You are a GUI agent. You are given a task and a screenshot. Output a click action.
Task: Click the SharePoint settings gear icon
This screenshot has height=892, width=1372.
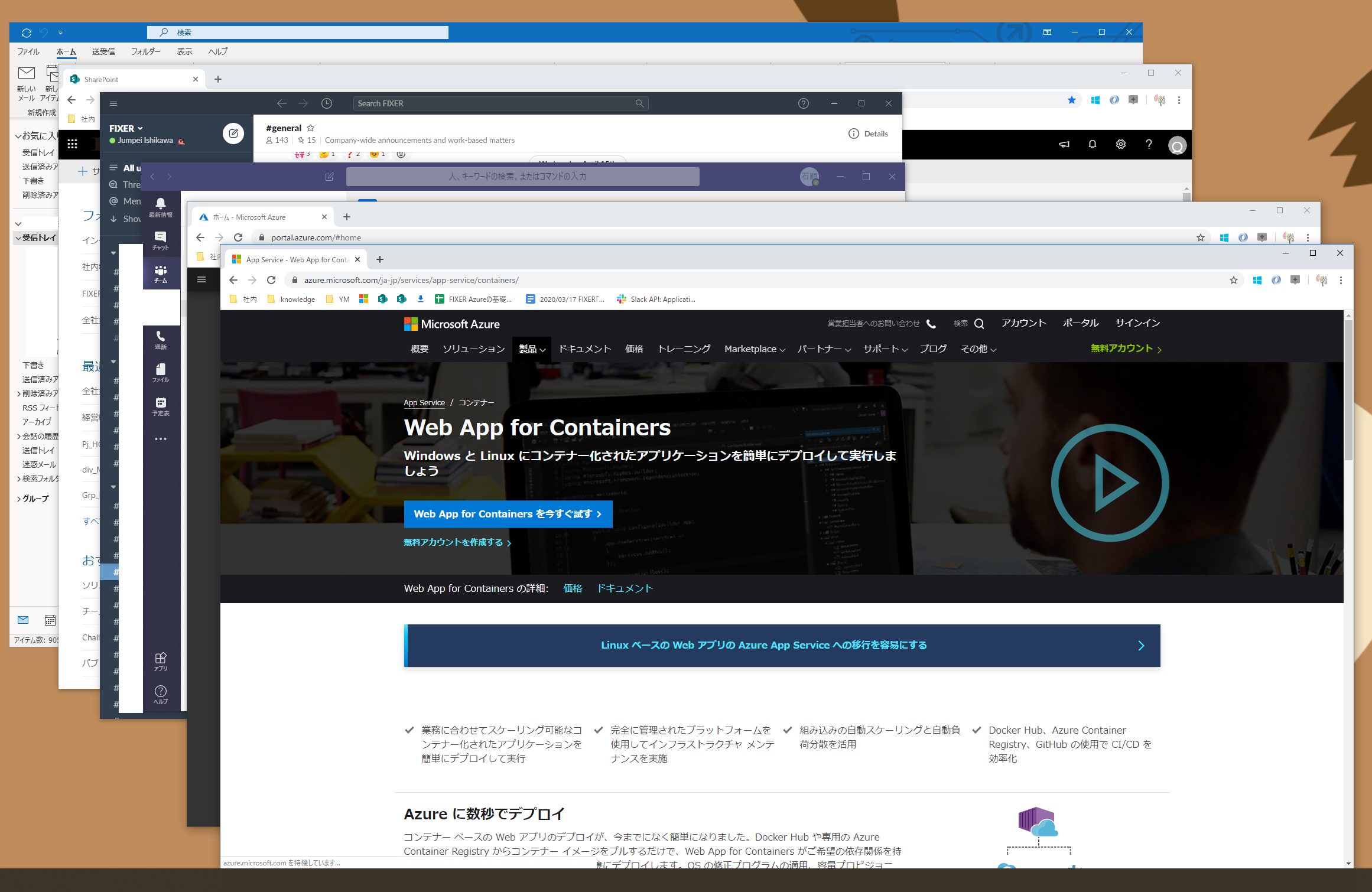pos(1120,144)
